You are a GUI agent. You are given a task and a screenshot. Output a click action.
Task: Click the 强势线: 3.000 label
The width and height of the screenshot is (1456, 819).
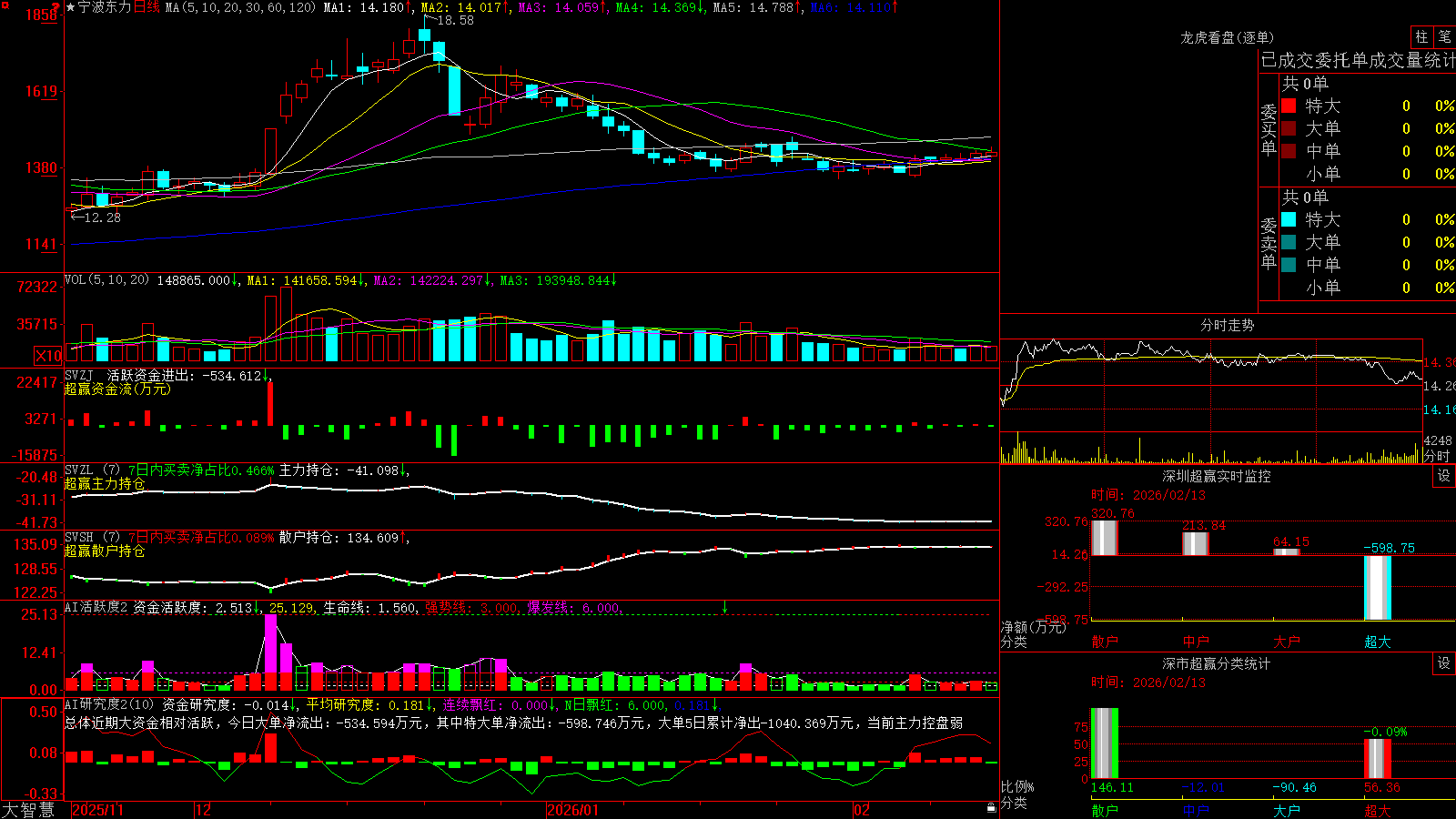471,608
